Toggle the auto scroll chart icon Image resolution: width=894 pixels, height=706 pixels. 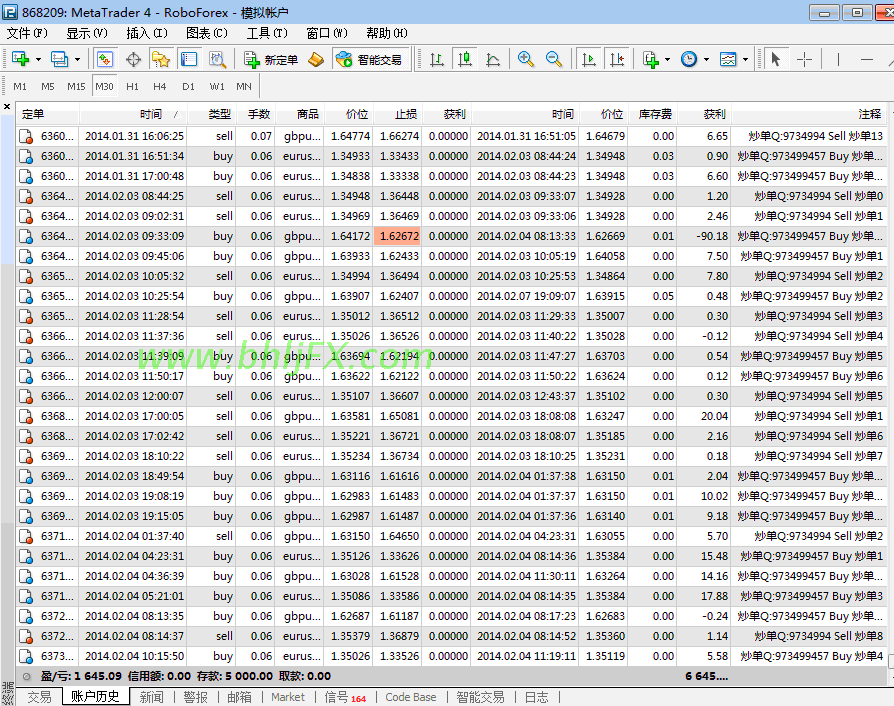tap(588, 59)
